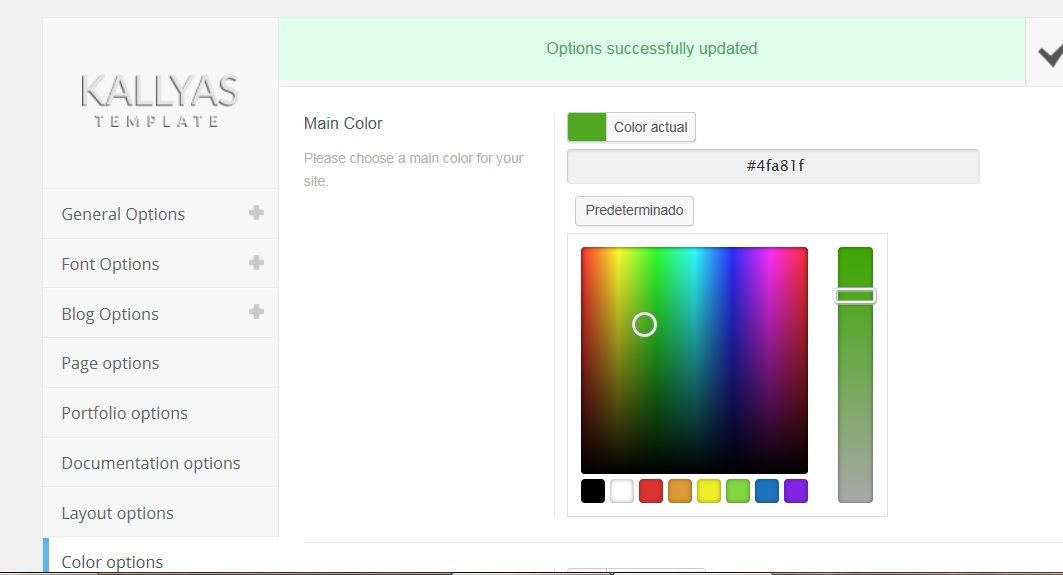Pick the white palette swatch
1063x575 pixels.
[x=622, y=491]
